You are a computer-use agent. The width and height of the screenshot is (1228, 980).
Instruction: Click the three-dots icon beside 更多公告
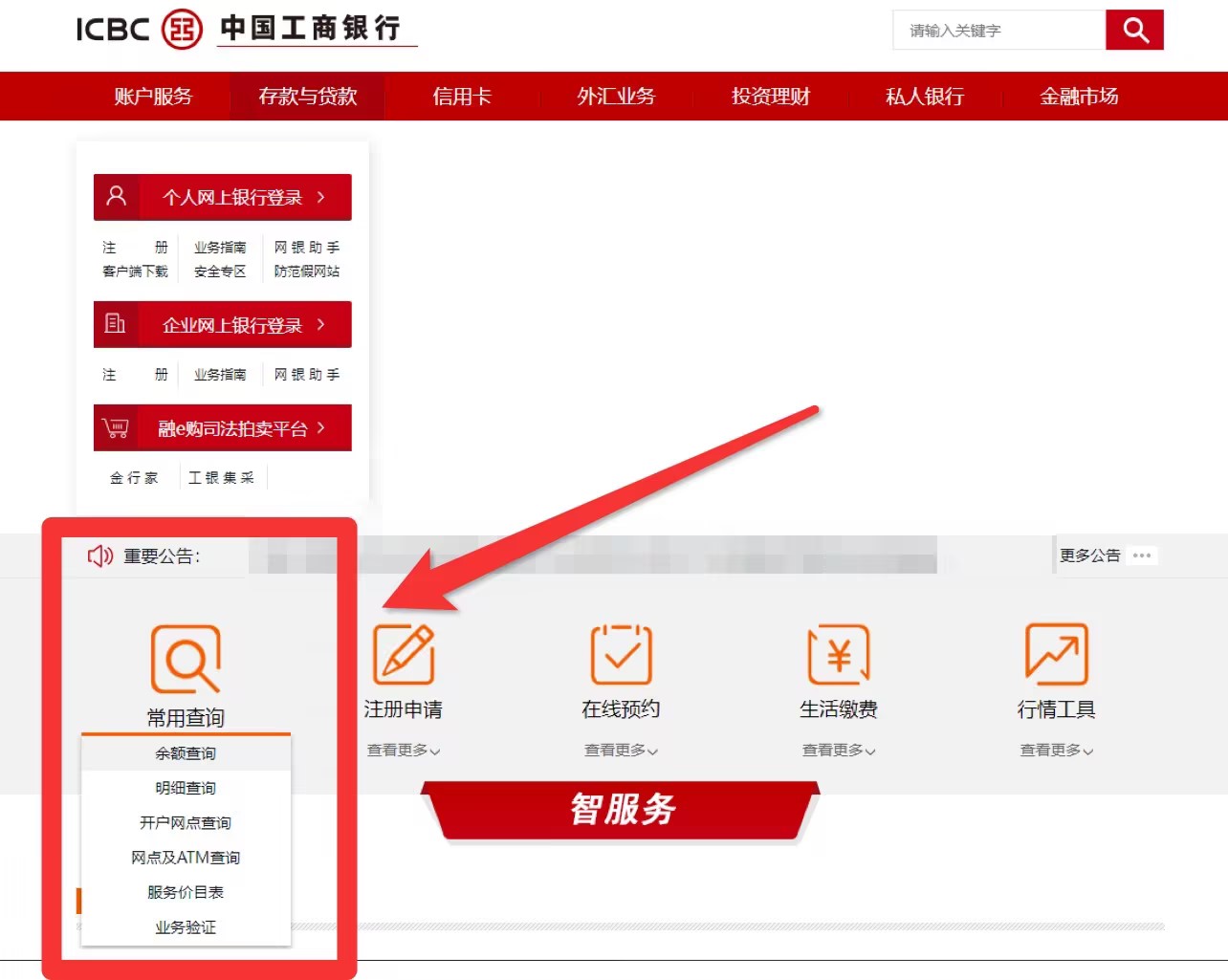coord(1142,555)
